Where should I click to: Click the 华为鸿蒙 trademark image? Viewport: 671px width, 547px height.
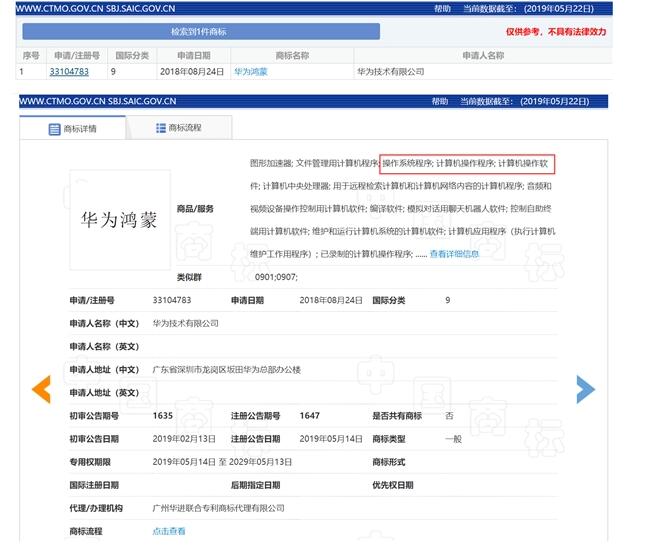click(x=120, y=220)
